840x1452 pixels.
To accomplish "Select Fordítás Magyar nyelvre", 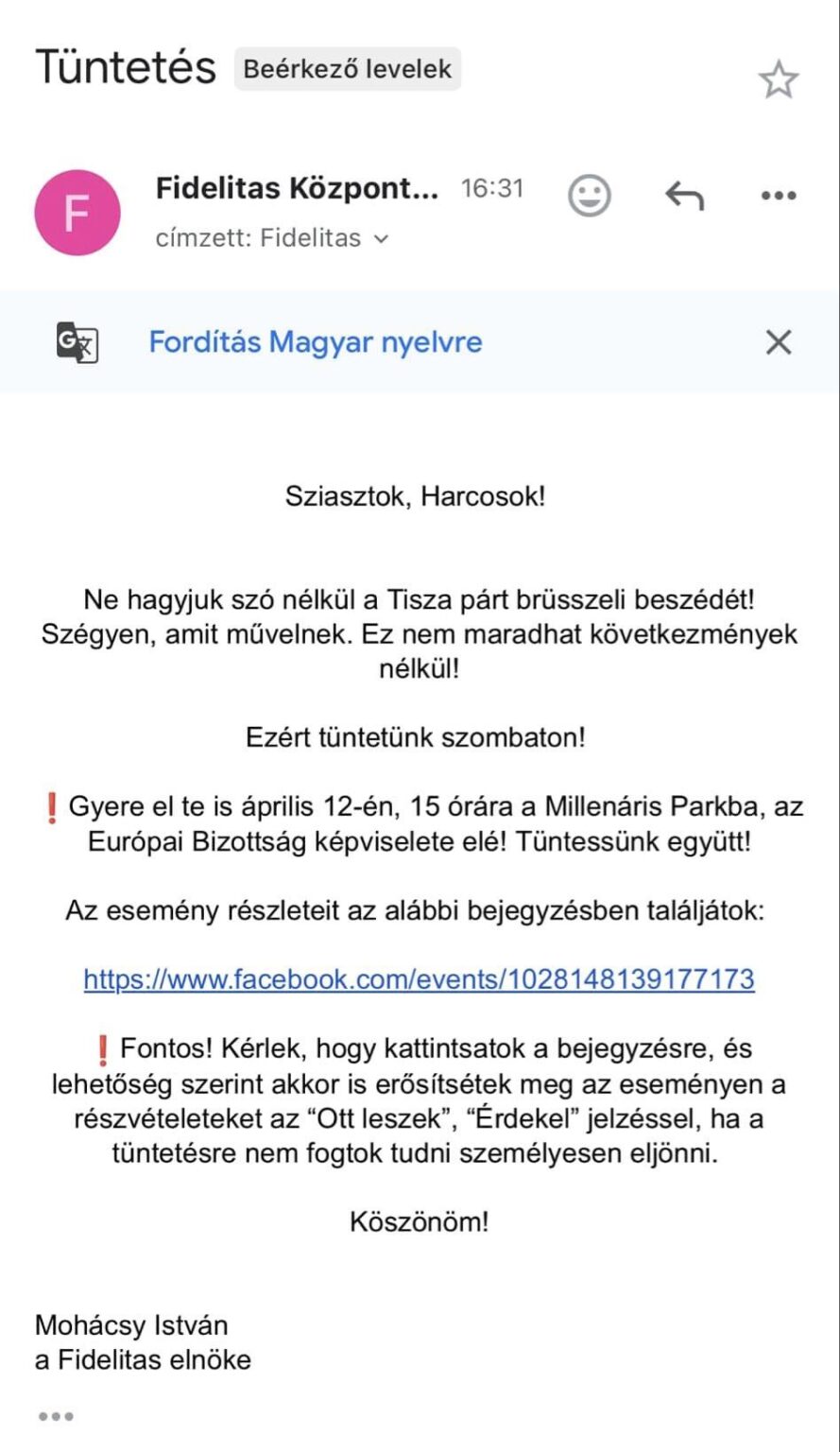I will [316, 342].
